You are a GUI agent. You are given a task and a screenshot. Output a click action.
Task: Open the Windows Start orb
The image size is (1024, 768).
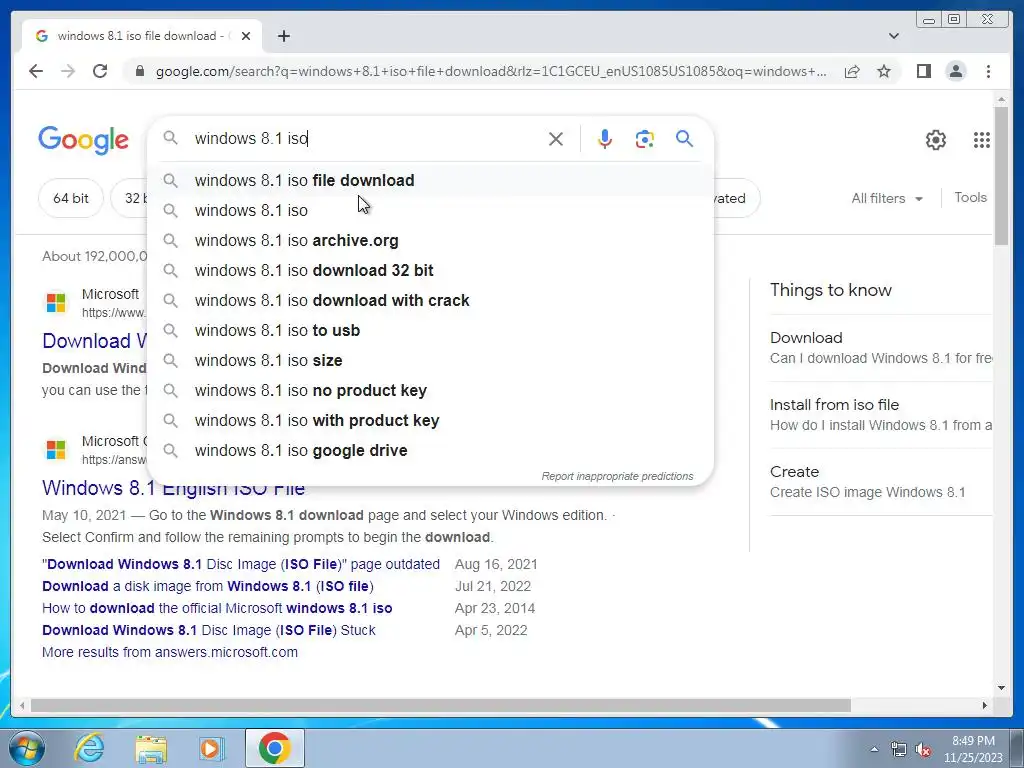point(26,748)
